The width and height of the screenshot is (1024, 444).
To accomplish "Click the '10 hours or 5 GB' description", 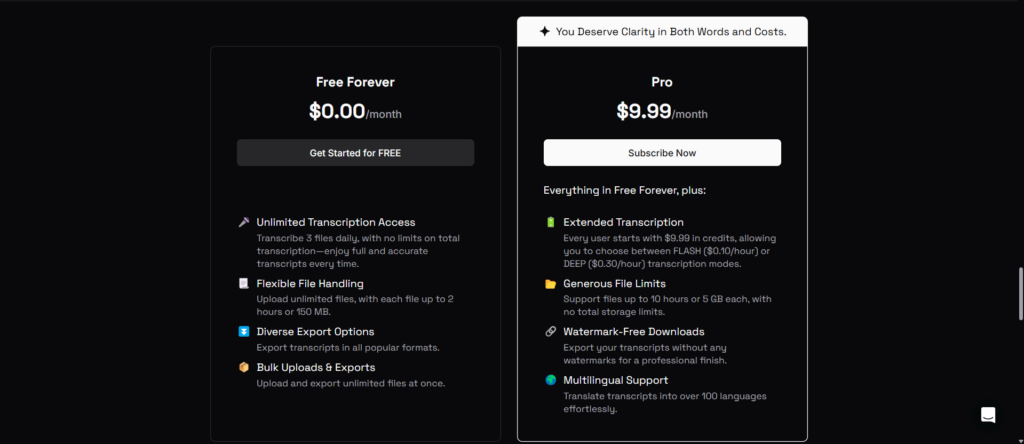I will point(667,306).
